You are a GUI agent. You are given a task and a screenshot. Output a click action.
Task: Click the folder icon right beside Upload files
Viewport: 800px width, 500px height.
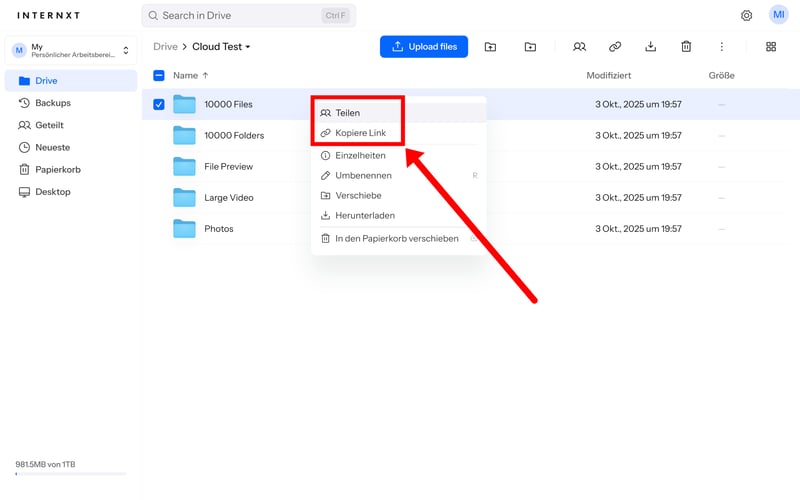[490, 47]
